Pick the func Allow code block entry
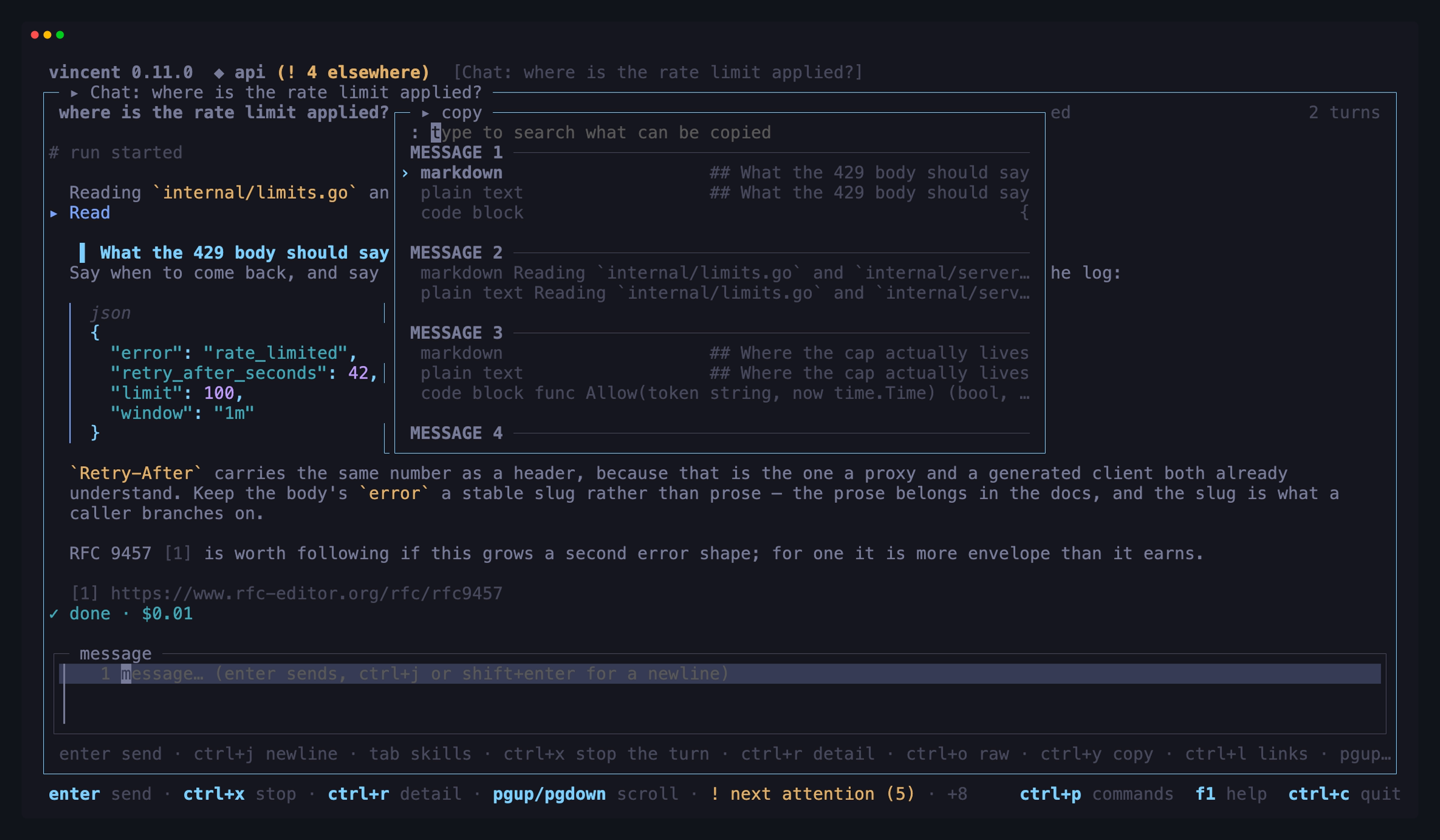Screen dimensions: 1440x840 tap(719, 394)
